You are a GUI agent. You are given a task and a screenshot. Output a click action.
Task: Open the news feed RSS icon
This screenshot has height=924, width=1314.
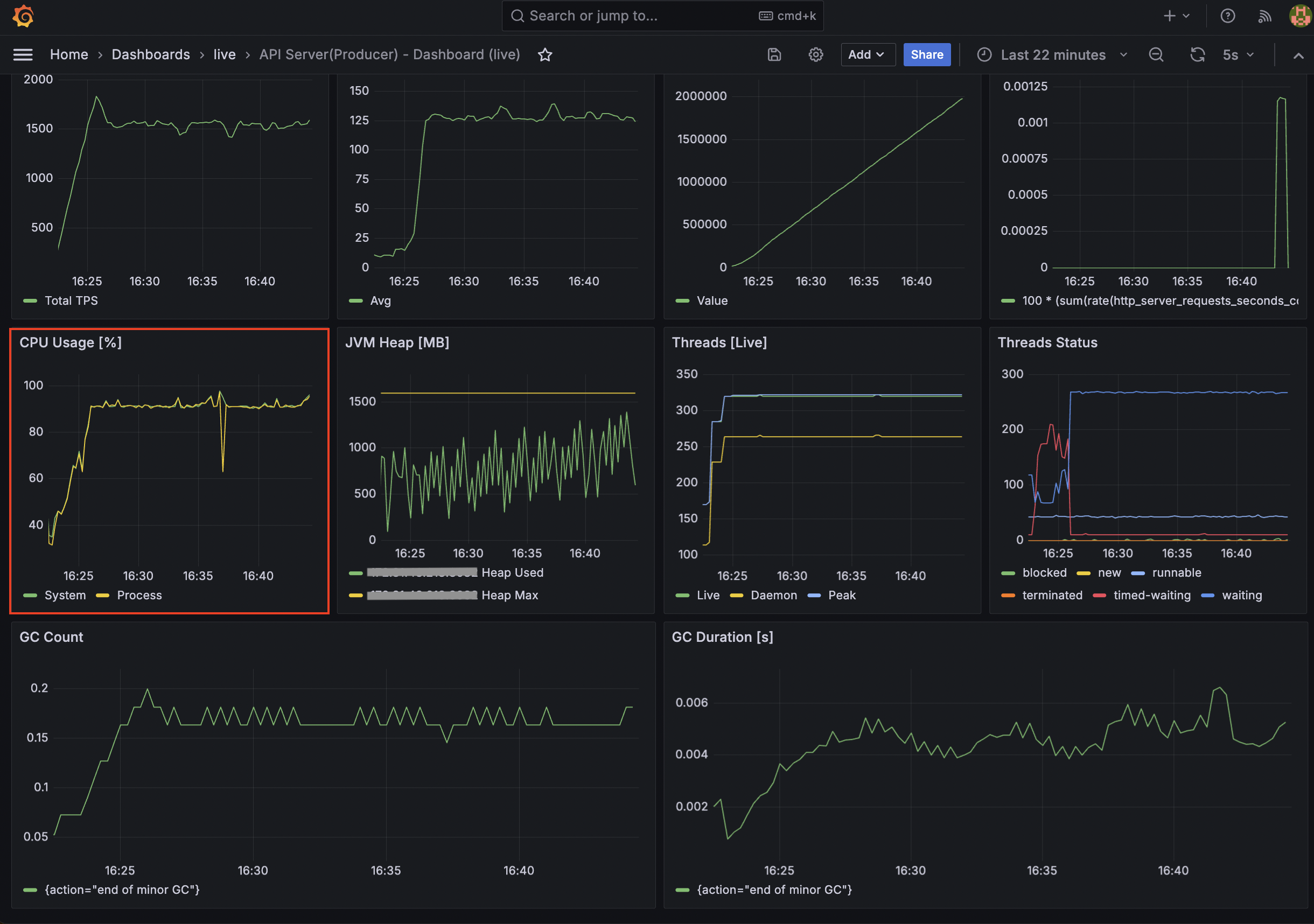[1264, 16]
